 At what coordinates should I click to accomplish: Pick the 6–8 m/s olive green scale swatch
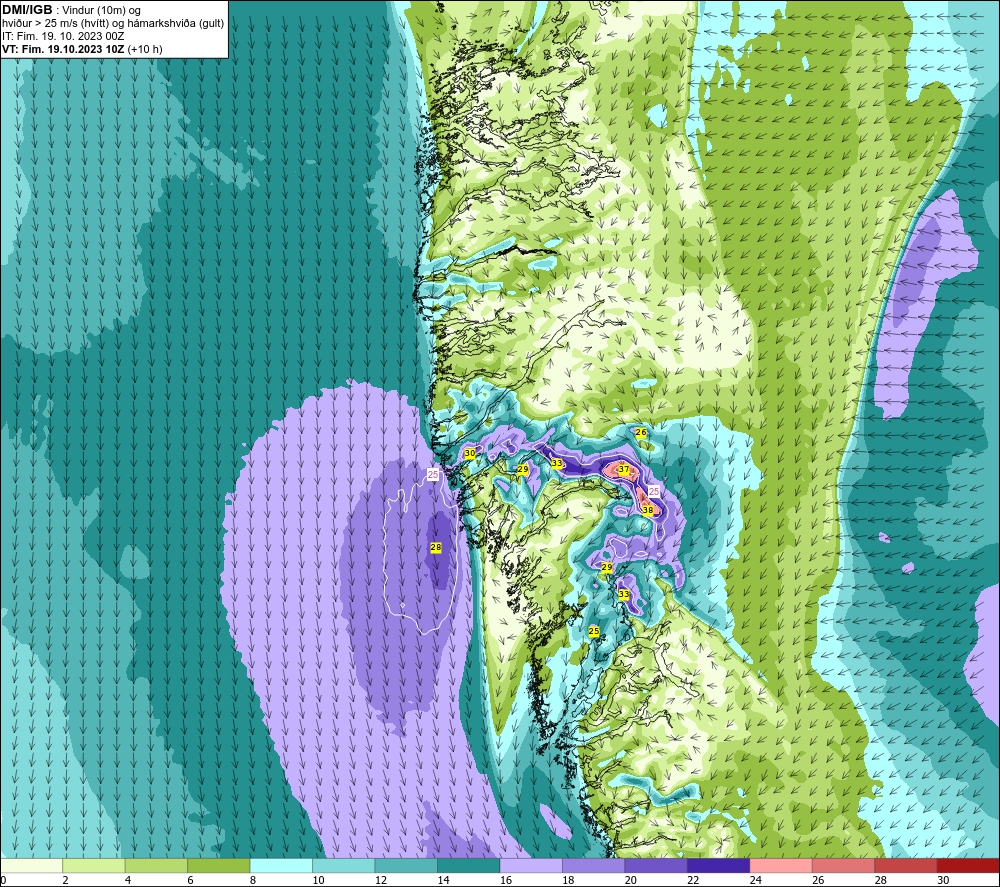(x=219, y=866)
